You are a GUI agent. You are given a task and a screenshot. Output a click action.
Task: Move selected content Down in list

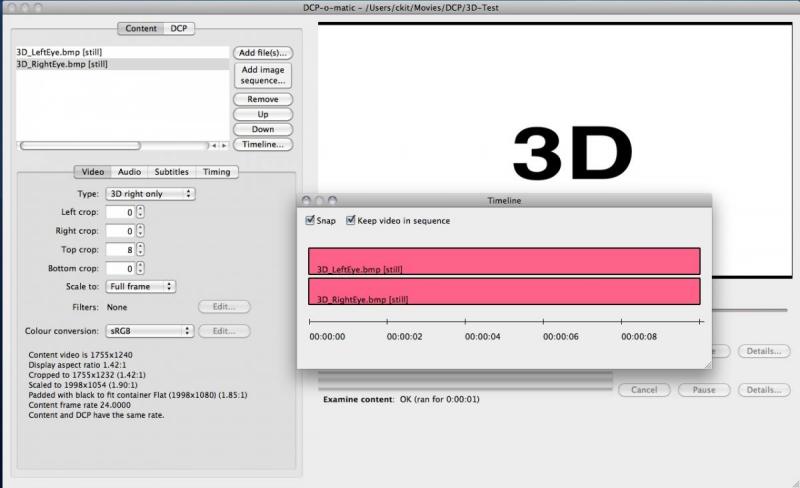263,130
